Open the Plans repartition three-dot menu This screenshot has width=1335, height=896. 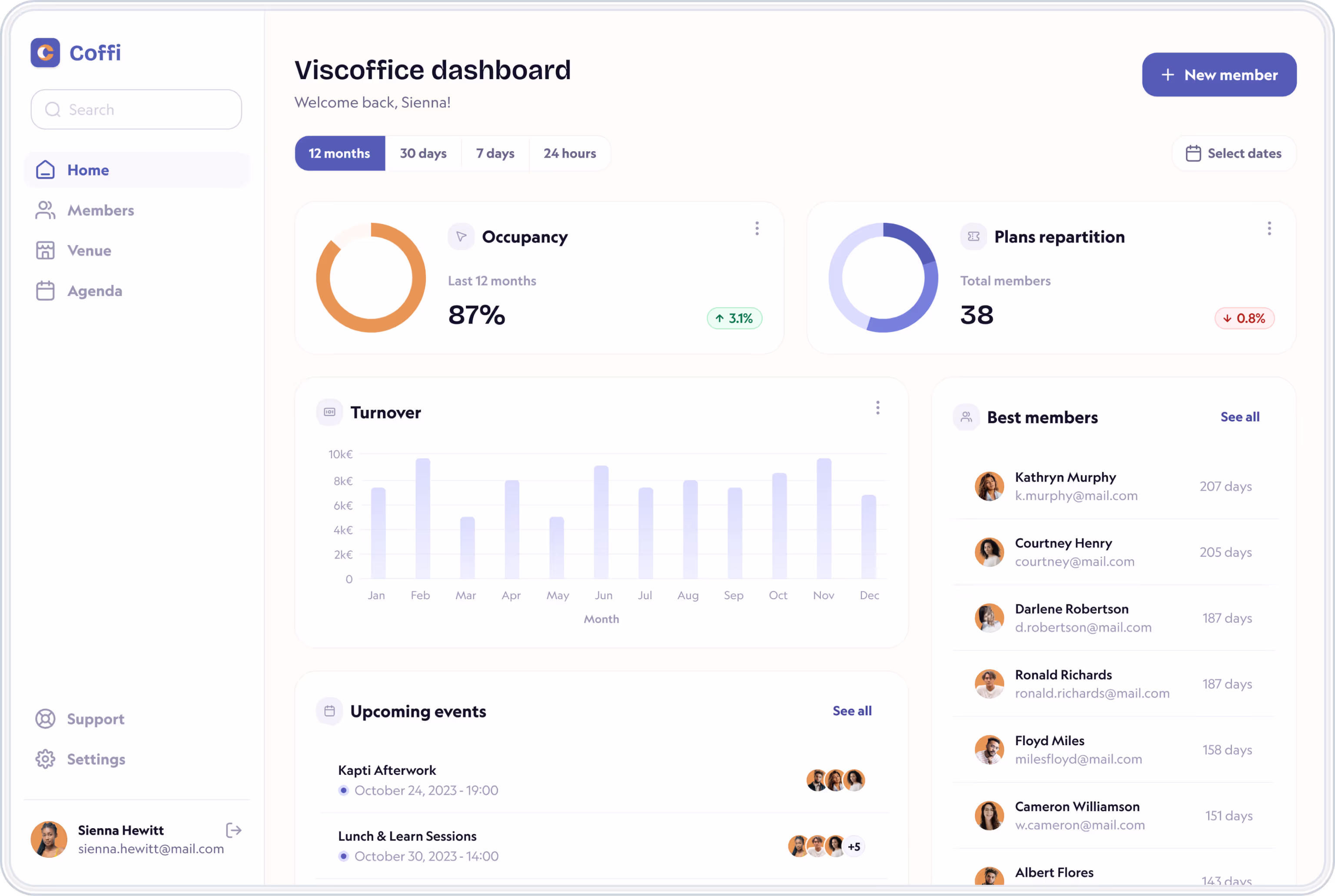click(x=1269, y=229)
